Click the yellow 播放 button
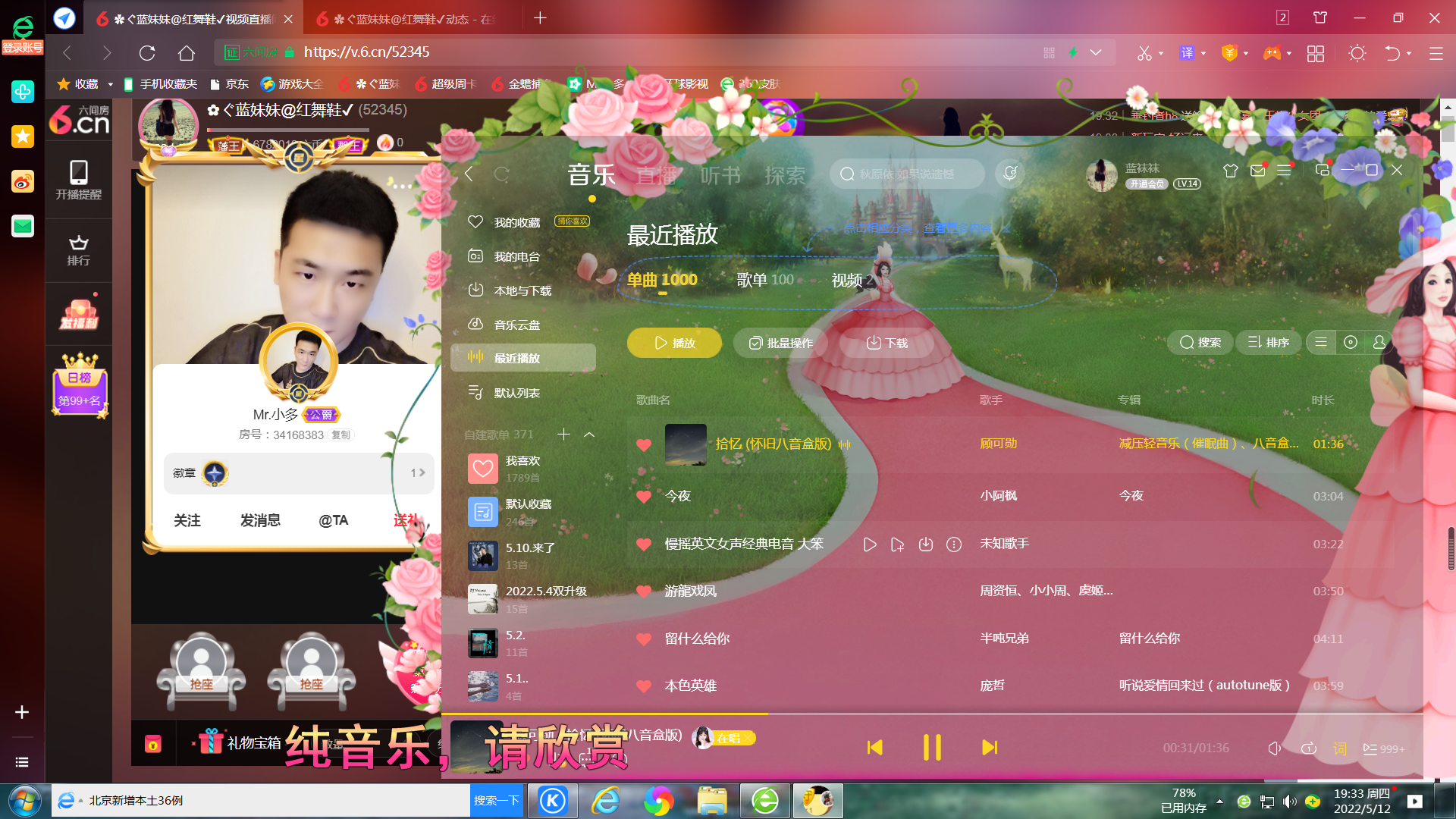 click(x=674, y=343)
